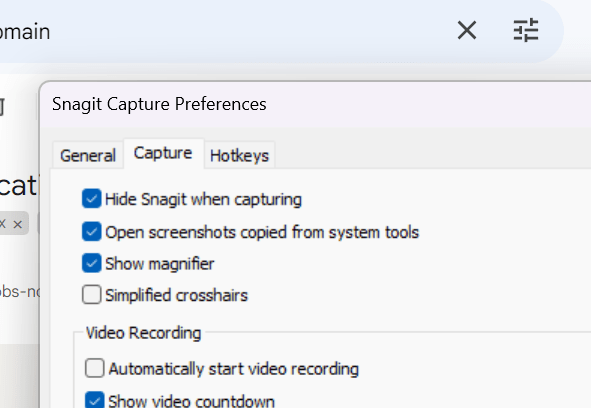Disable the Show magnifier checkbox
Image resolution: width=591 pixels, height=408 pixels.
[x=92, y=263]
